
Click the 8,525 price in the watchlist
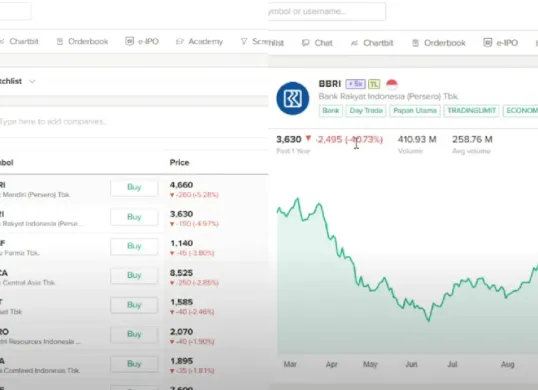(181, 273)
